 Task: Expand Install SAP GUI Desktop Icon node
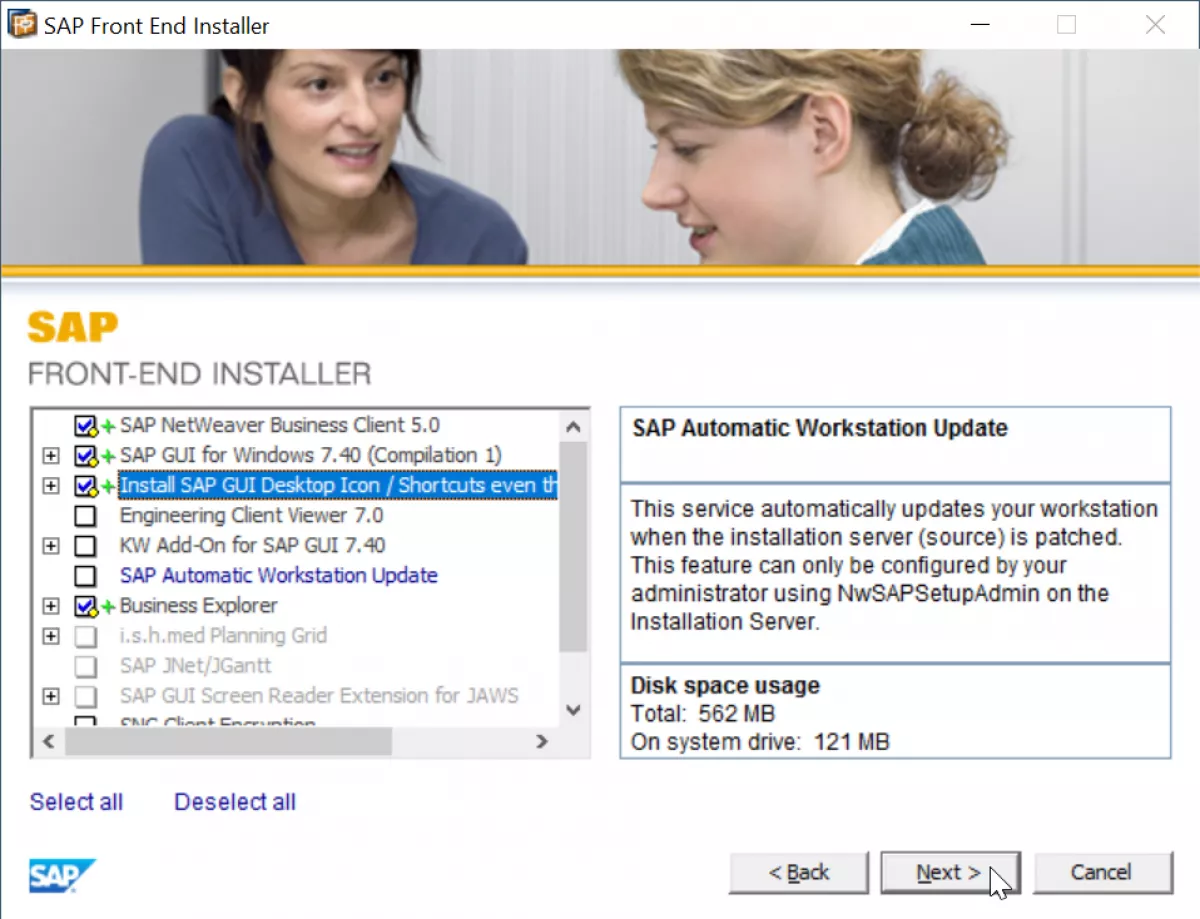pyautogui.click(x=51, y=486)
